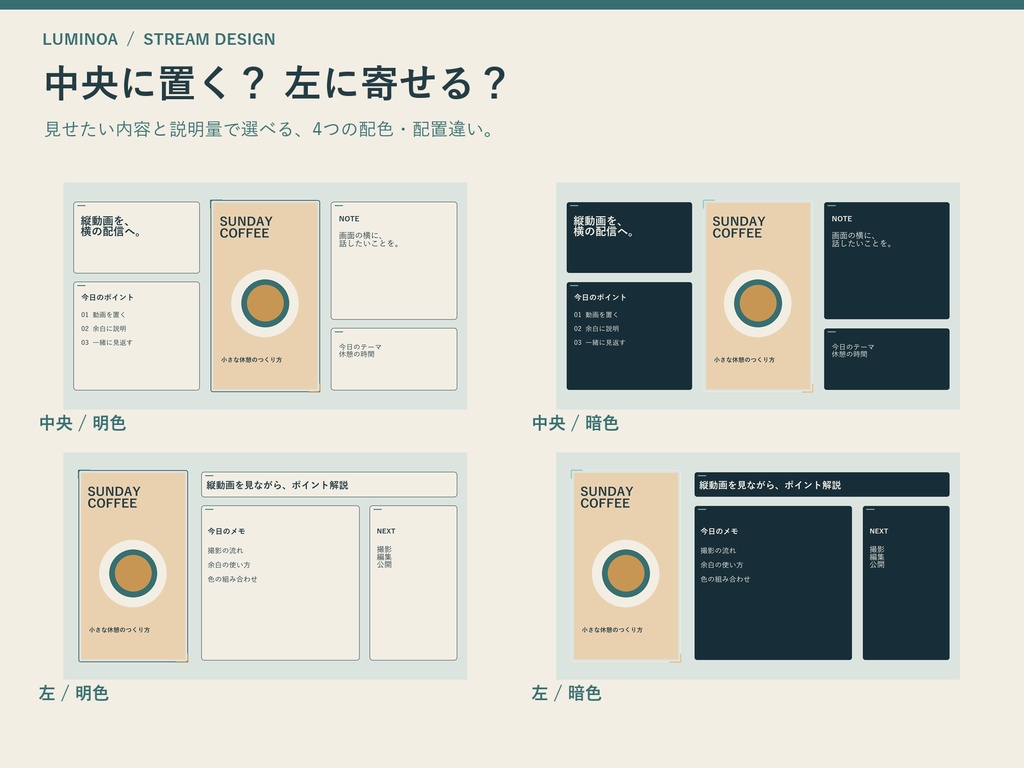Click the NEXT heading in 左 / 明色
The width and height of the screenshot is (1024, 768).
pyautogui.click(x=386, y=531)
